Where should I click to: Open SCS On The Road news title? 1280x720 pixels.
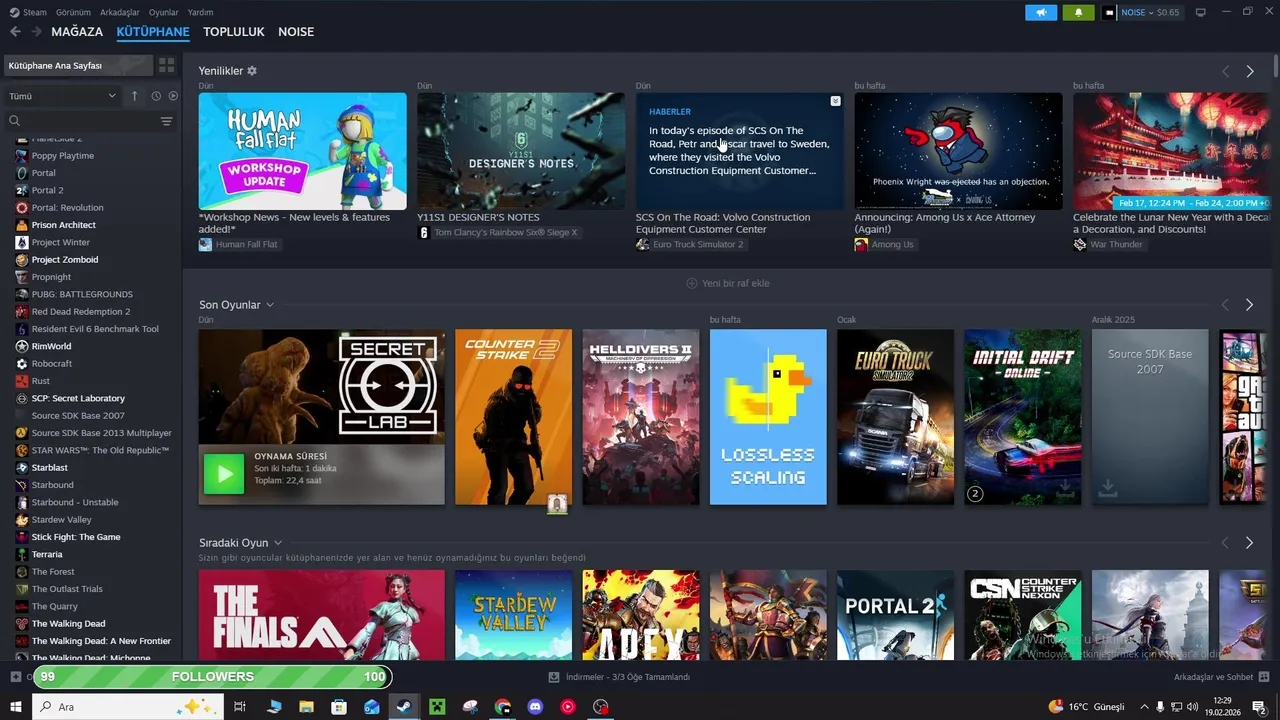(x=723, y=223)
